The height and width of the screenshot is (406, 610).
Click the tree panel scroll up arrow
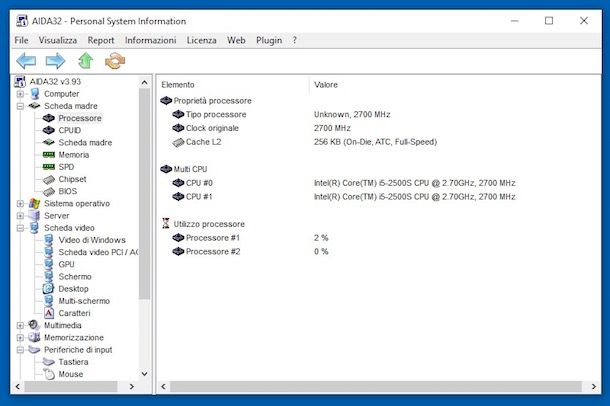(x=144, y=82)
